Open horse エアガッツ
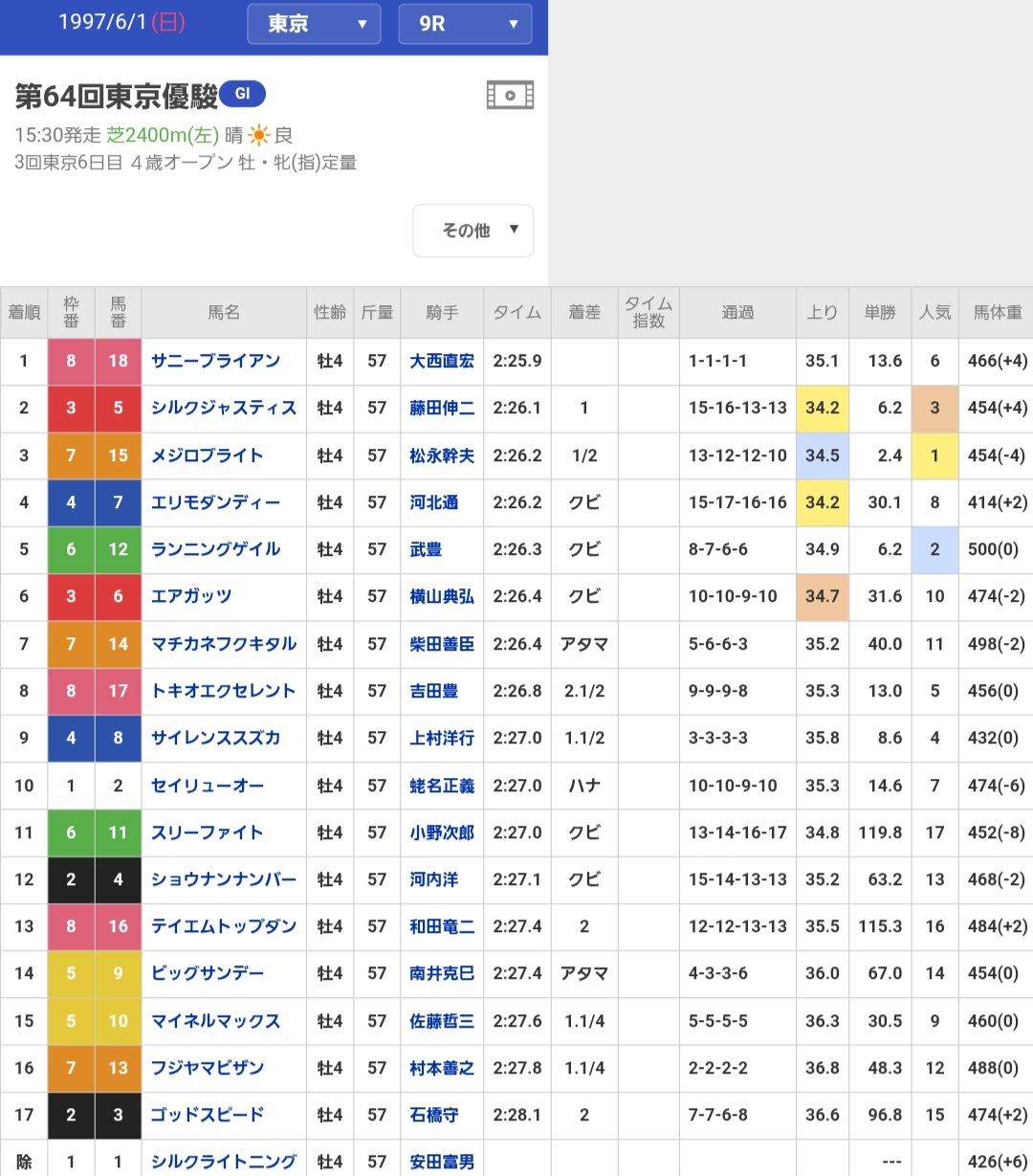This screenshot has height=1176, width=1033. [191, 596]
